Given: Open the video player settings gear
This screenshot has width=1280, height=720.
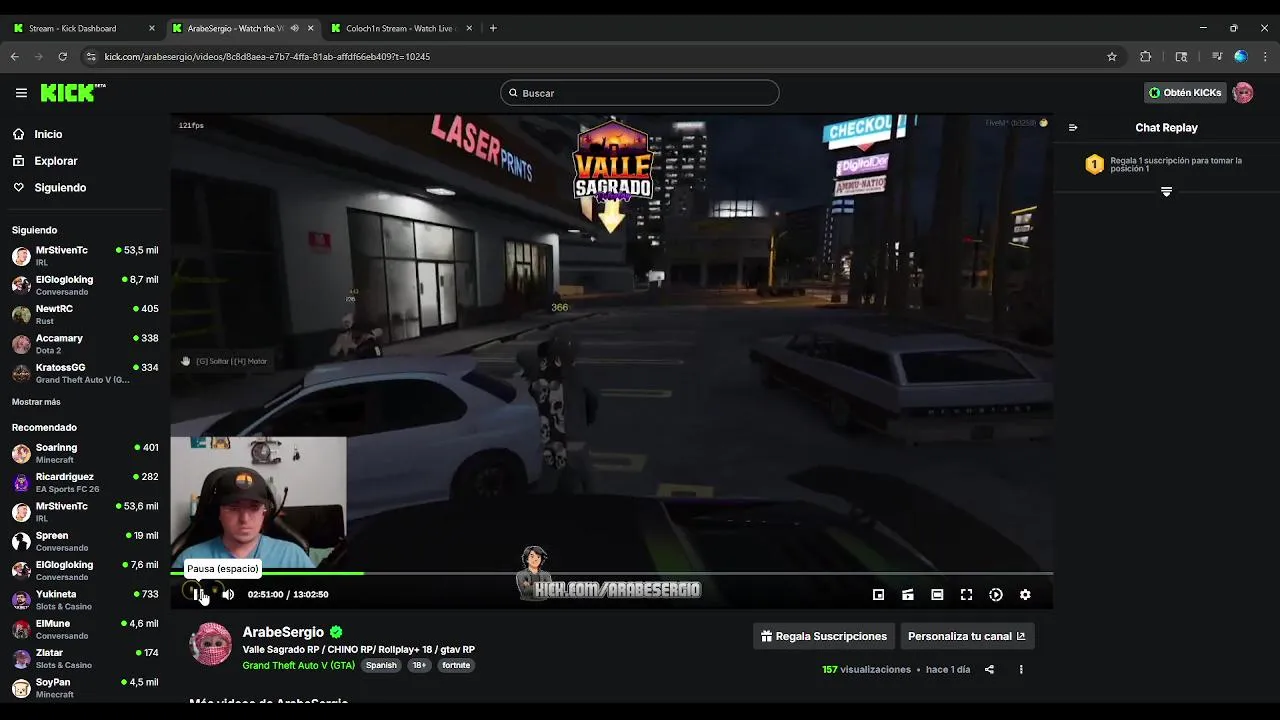Looking at the screenshot, I should tap(1025, 594).
